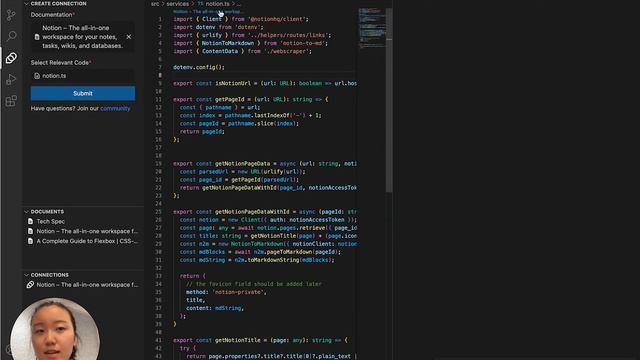
Task: Remove the selected Notion documentation item
Action: pyautogui.click(x=129, y=37)
